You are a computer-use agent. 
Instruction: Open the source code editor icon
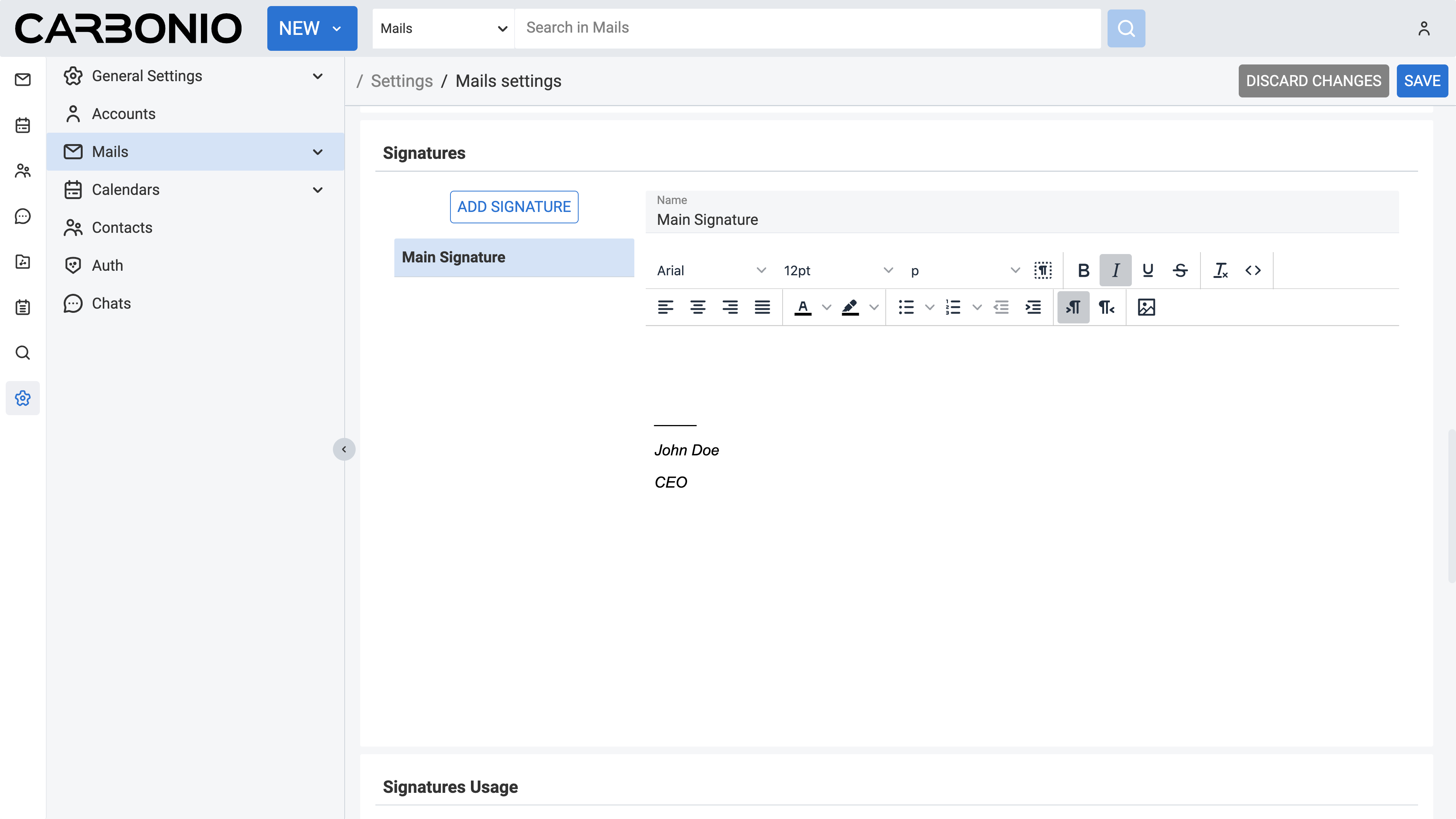(x=1252, y=270)
